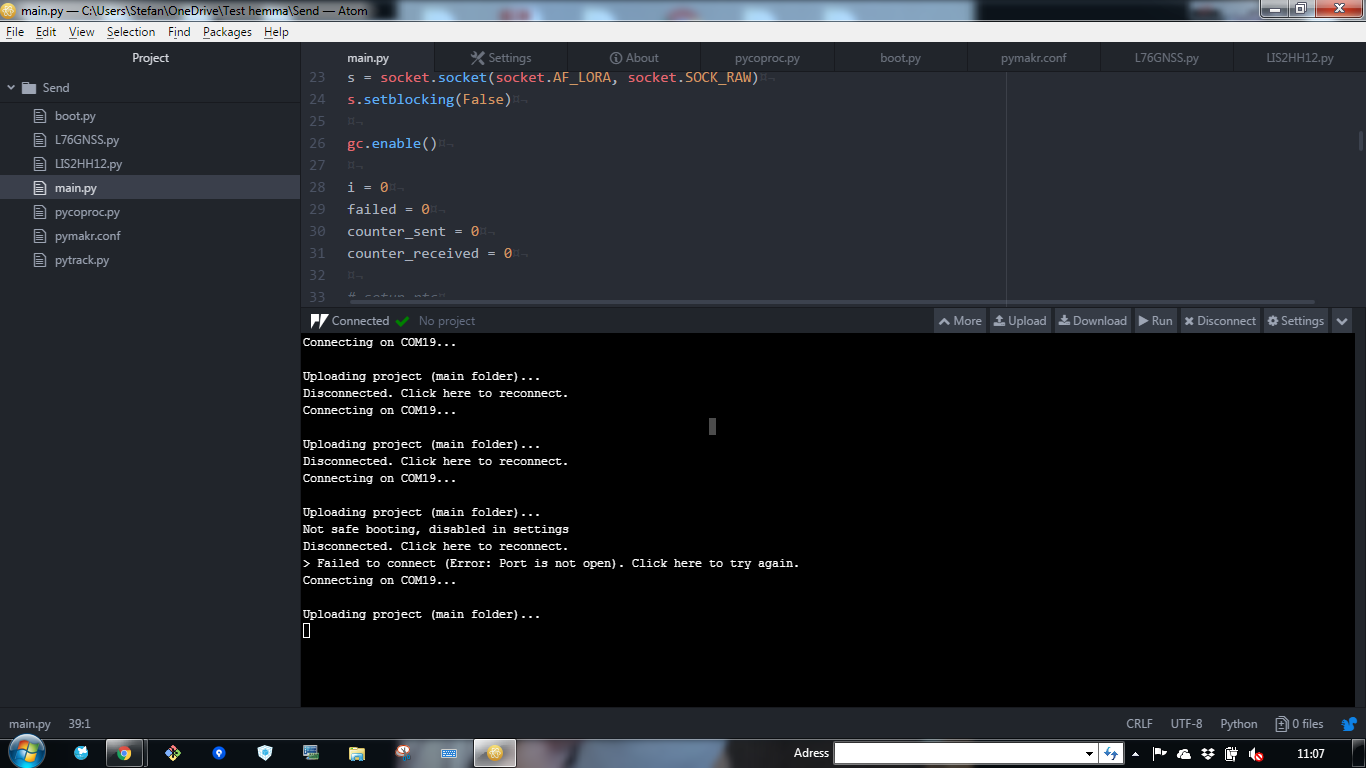1366x768 pixels.
Task: Click the editor vertical scrollbar thumb
Action: pos(1360,141)
